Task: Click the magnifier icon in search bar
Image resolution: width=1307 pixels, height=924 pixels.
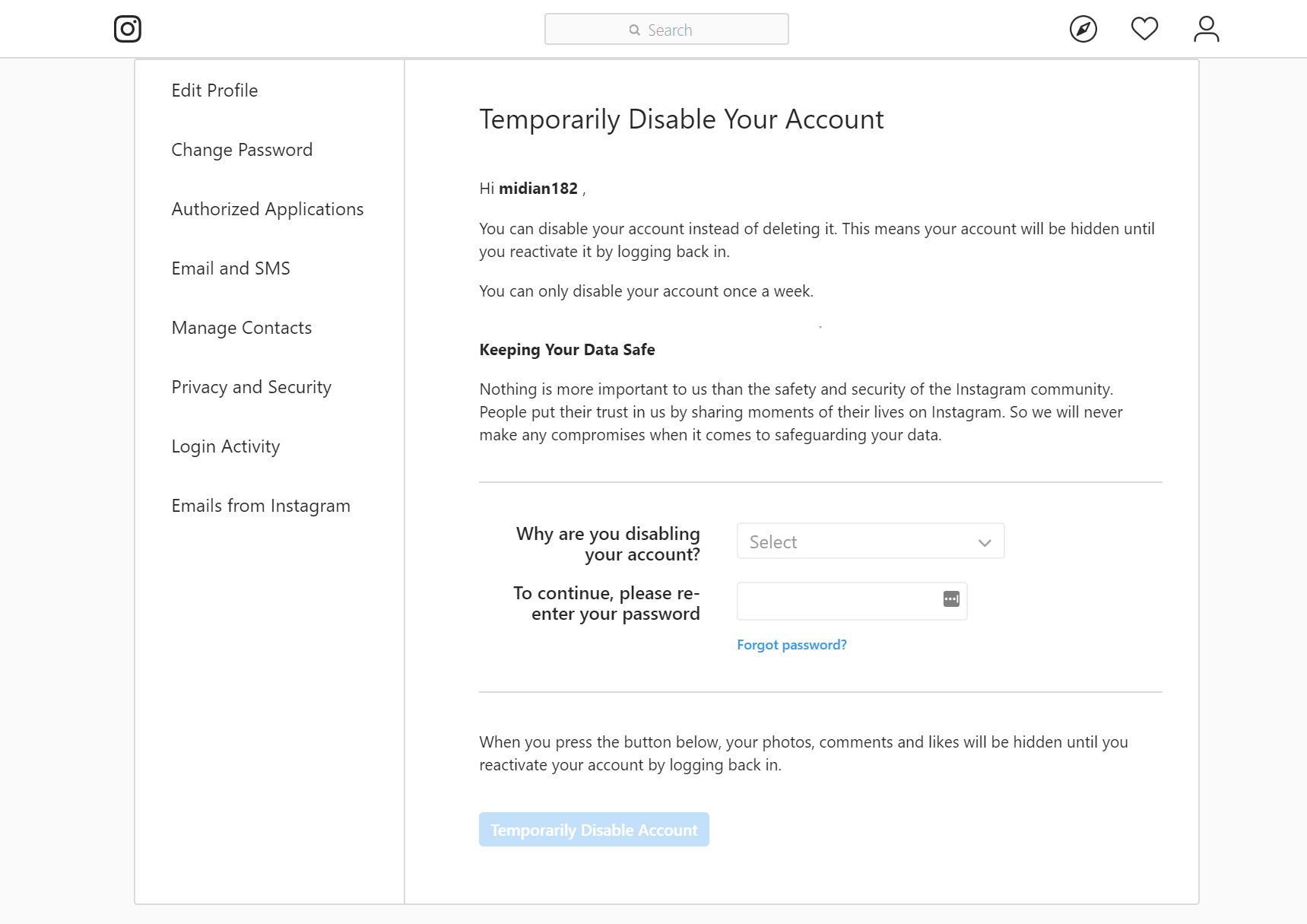Action: pyautogui.click(x=634, y=30)
